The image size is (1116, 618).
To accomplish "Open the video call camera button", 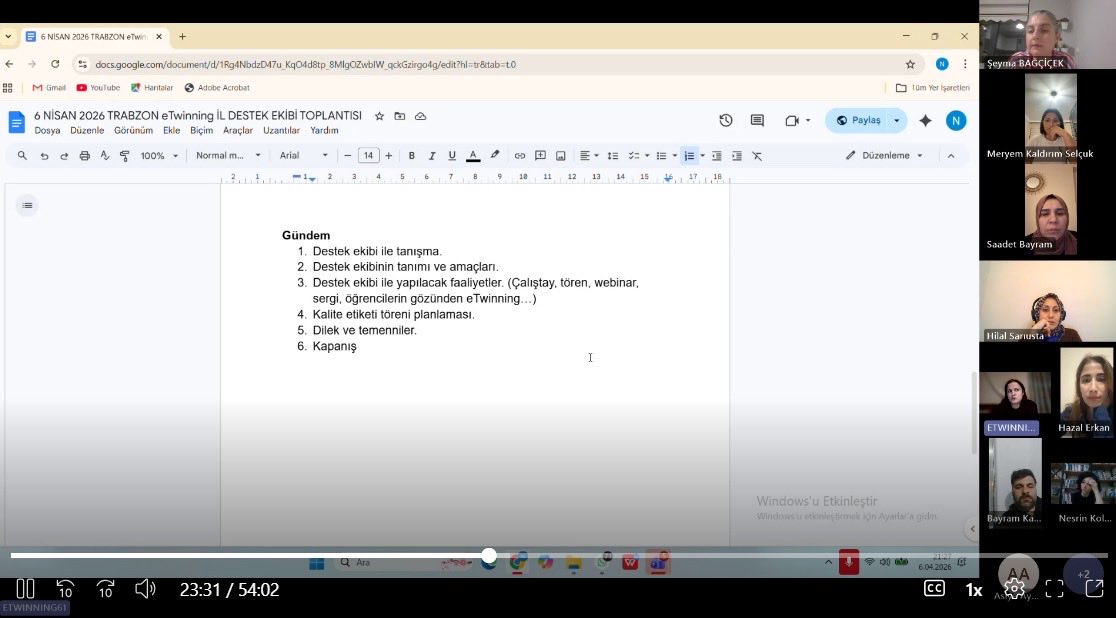I will tap(791, 120).
